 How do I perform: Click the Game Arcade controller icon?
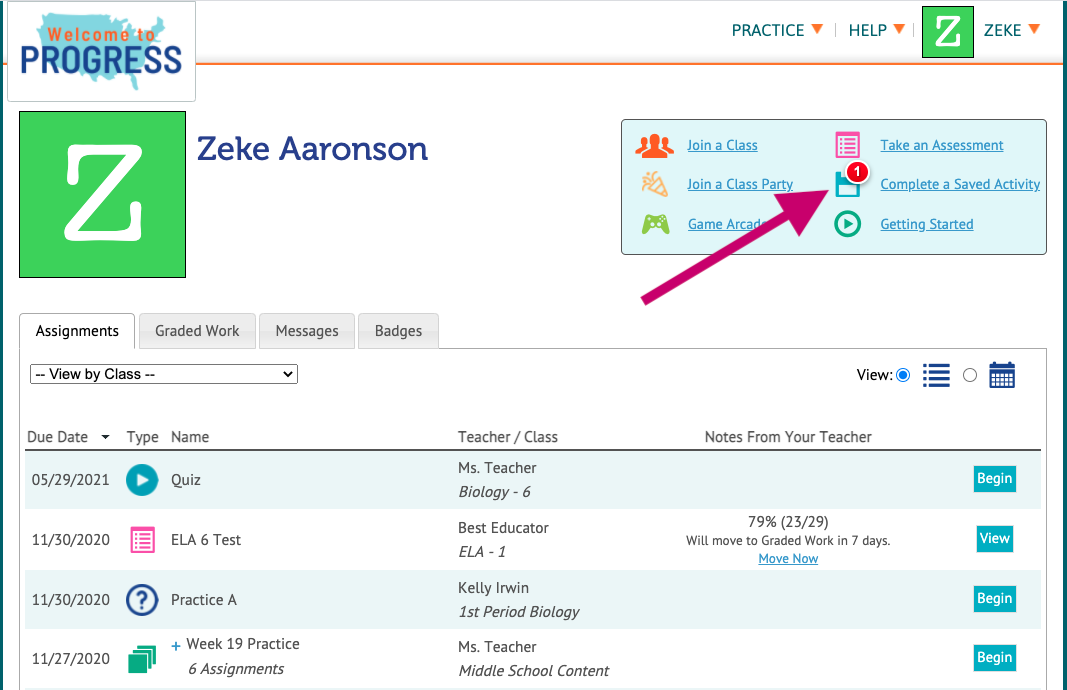pos(655,224)
